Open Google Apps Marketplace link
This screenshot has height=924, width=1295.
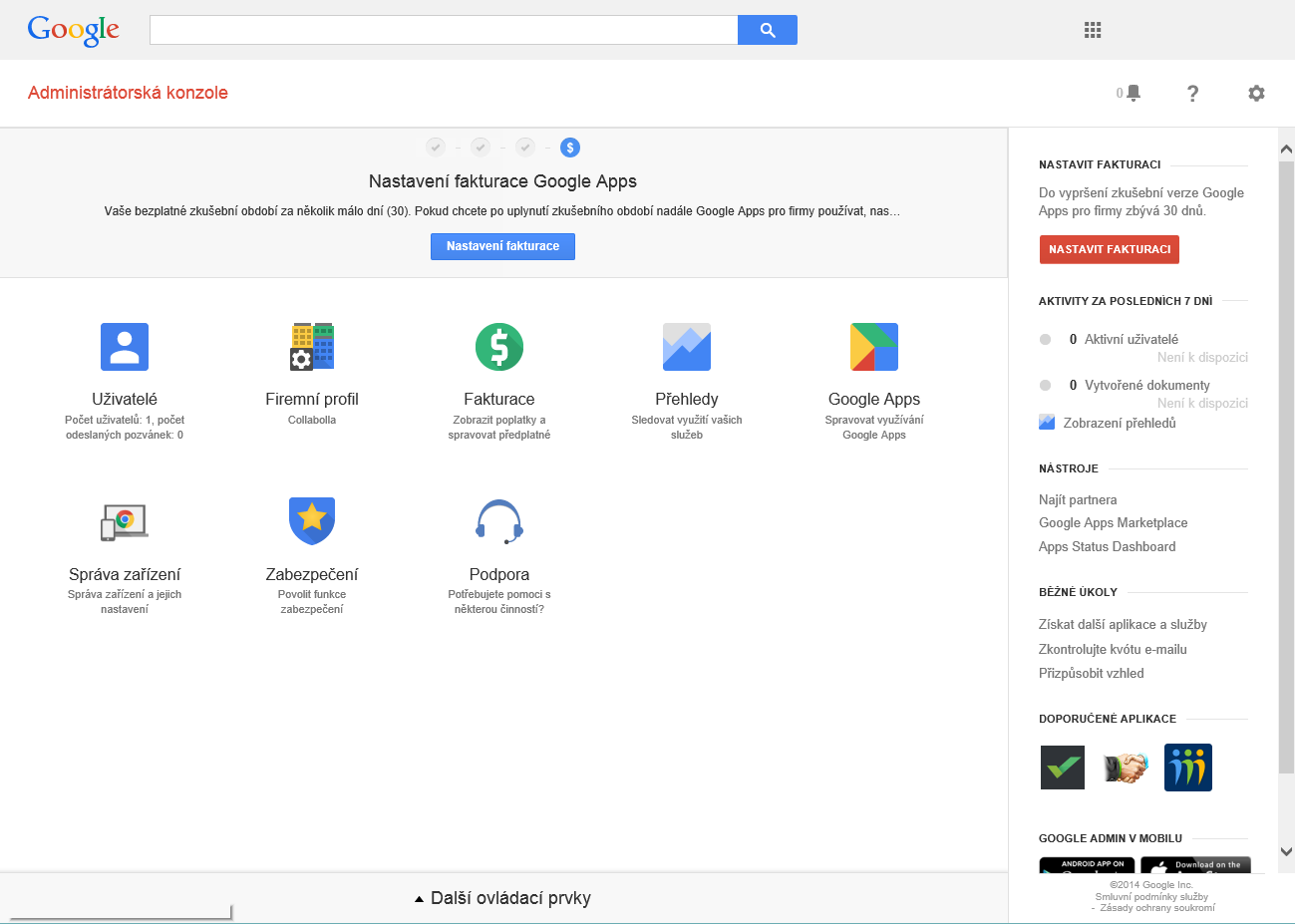(1113, 522)
